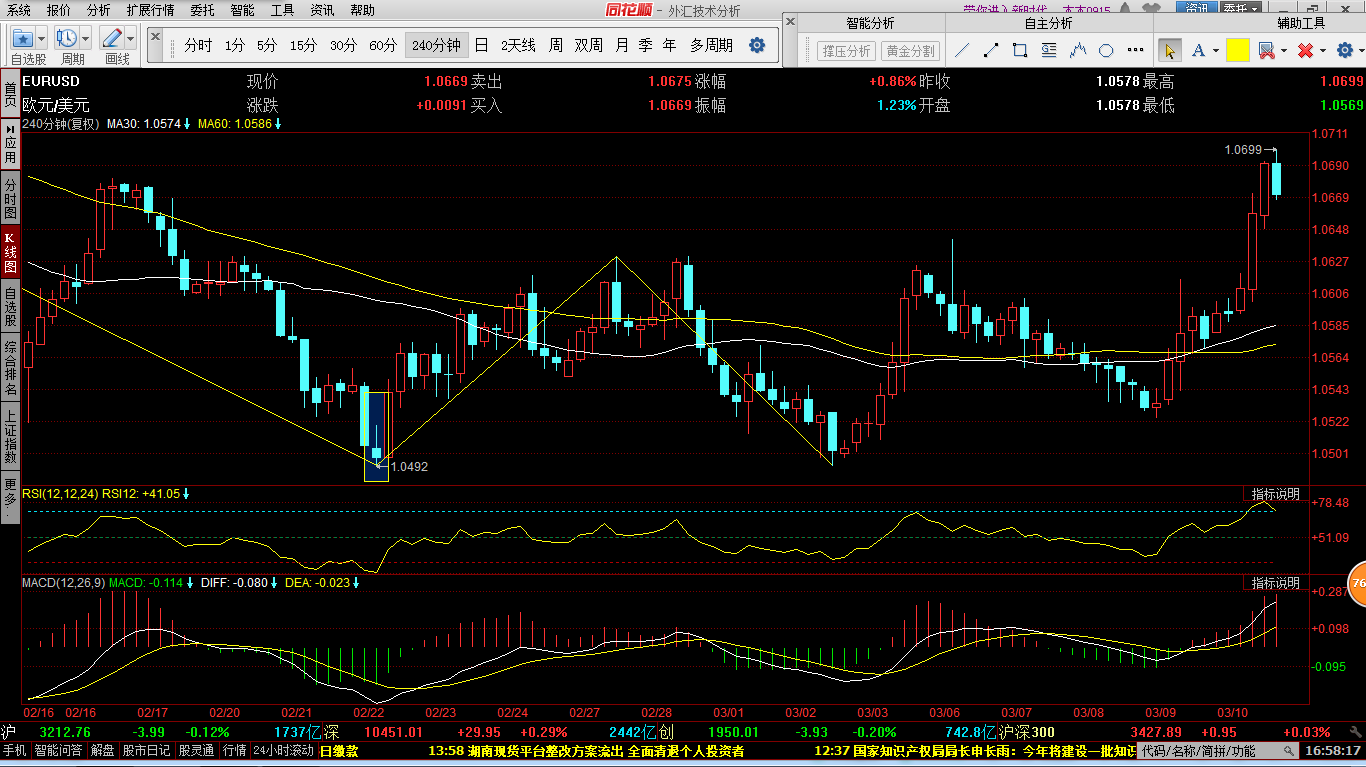
Task: Expand text tool A dropdown arrow
Action: tap(1216, 50)
